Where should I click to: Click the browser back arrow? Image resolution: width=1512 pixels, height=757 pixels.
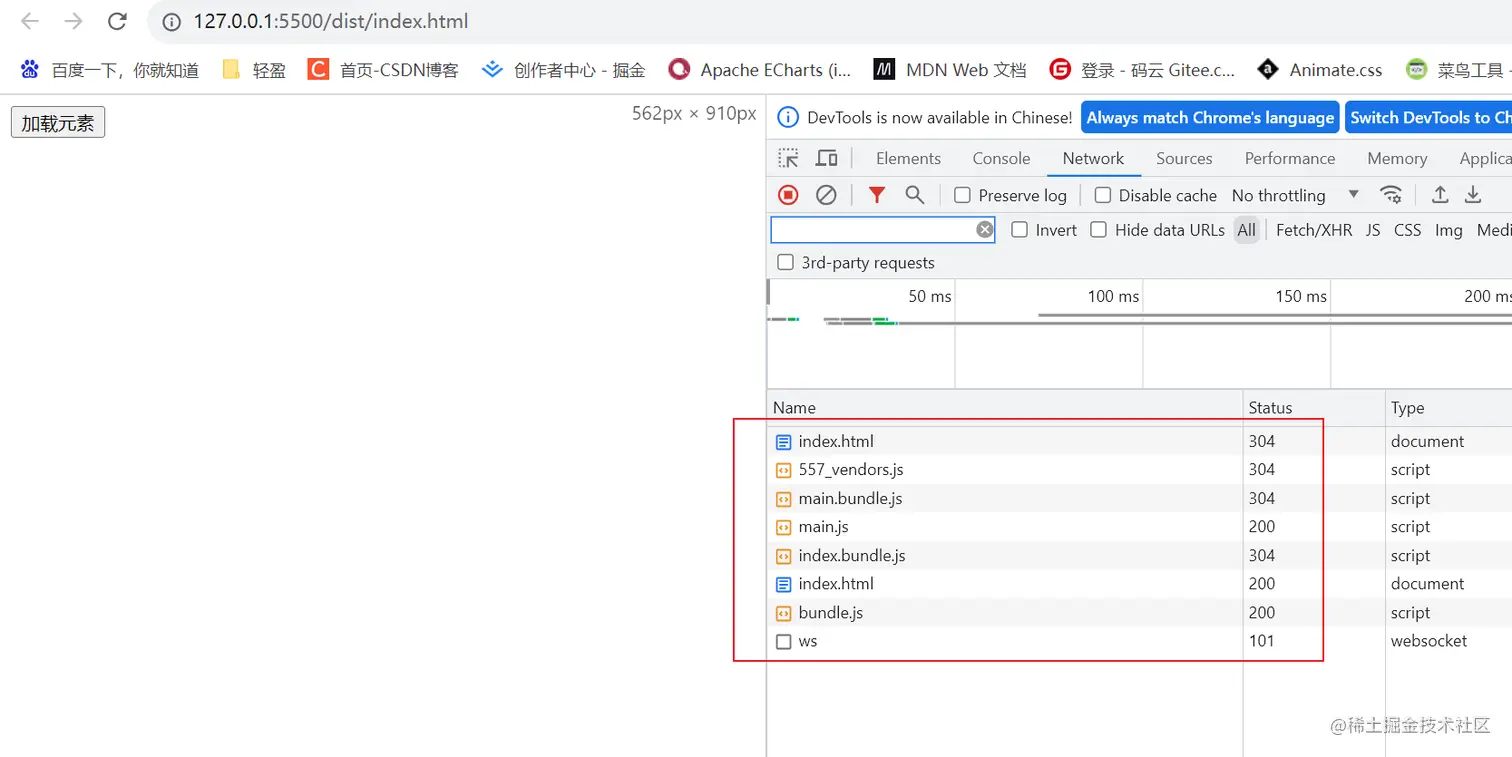coord(30,21)
